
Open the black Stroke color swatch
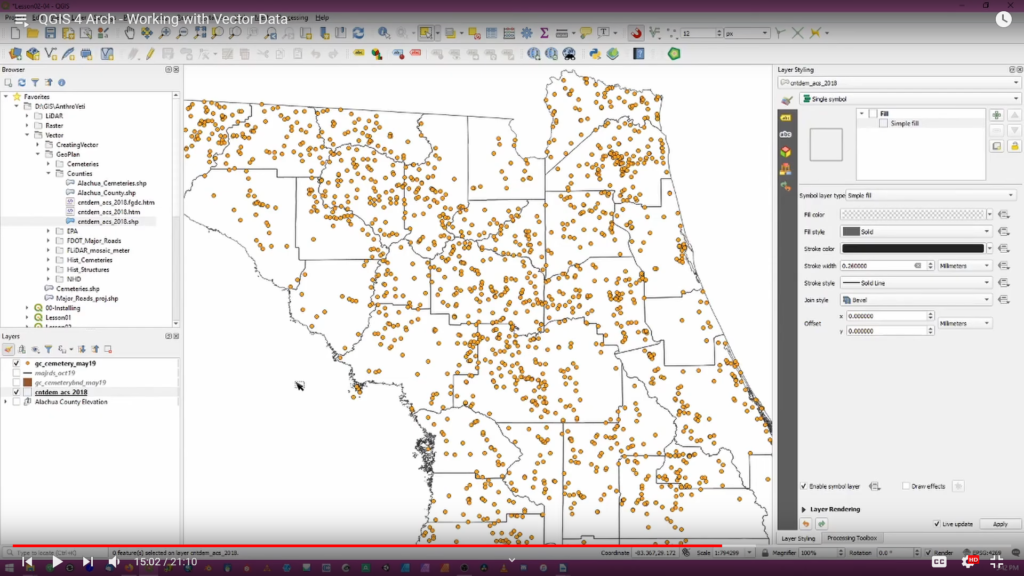(912, 249)
